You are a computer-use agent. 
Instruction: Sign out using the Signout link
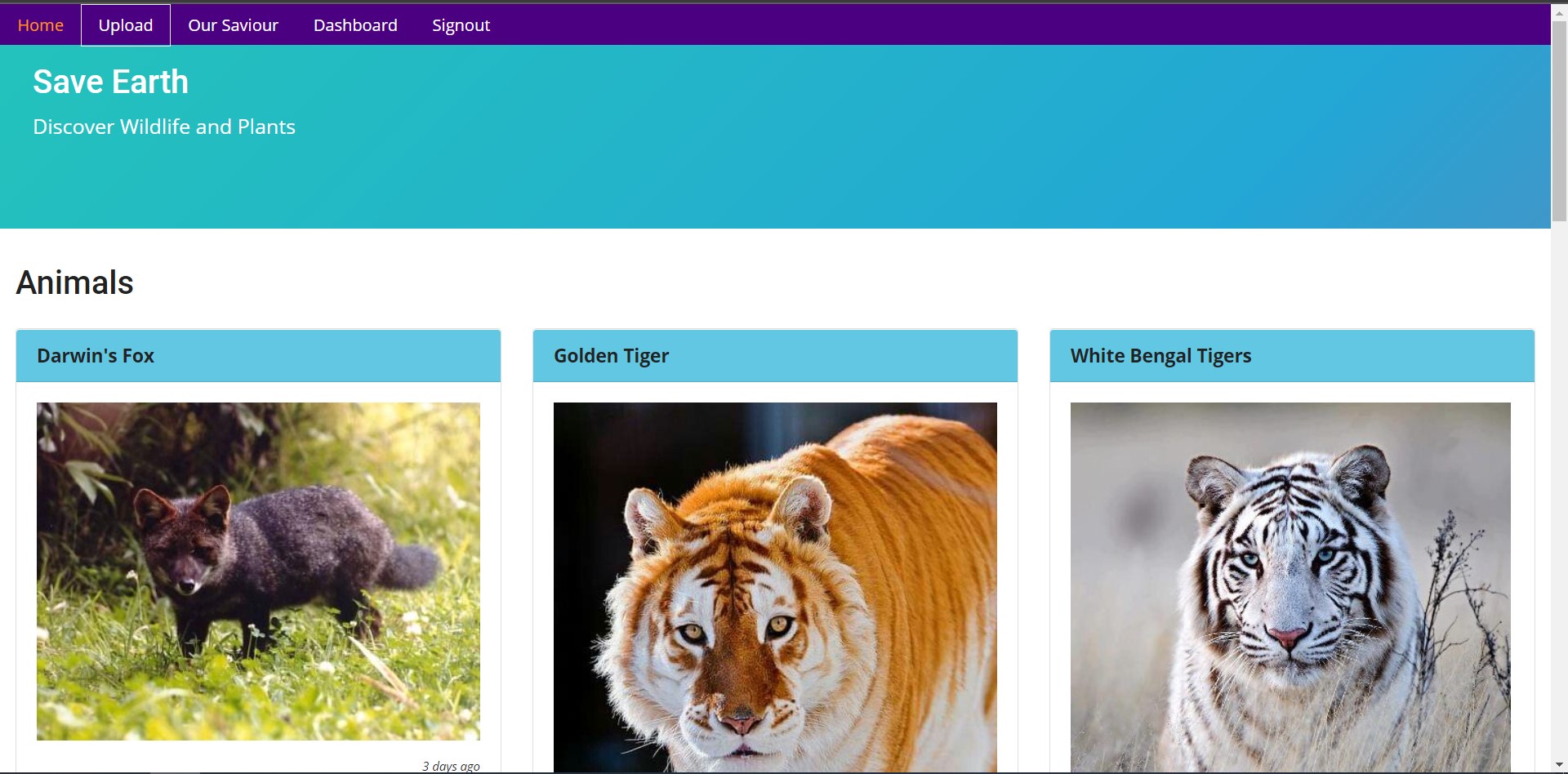(461, 25)
